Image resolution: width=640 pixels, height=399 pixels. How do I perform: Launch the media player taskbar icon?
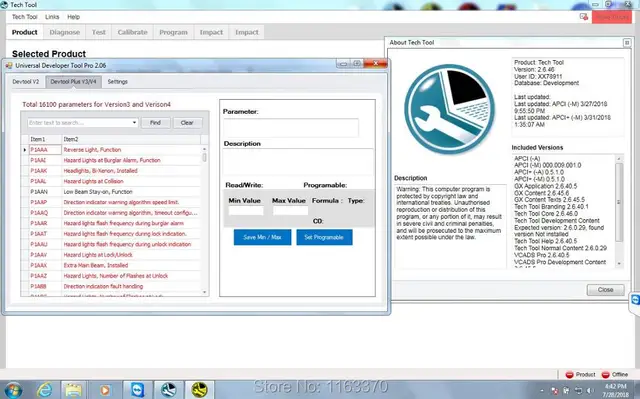coord(104,390)
